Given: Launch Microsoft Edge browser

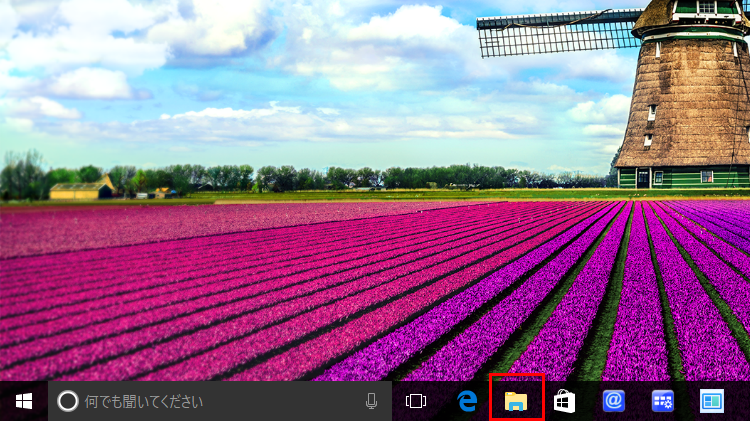Looking at the screenshot, I should pyautogui.click(x=467, y=401).
